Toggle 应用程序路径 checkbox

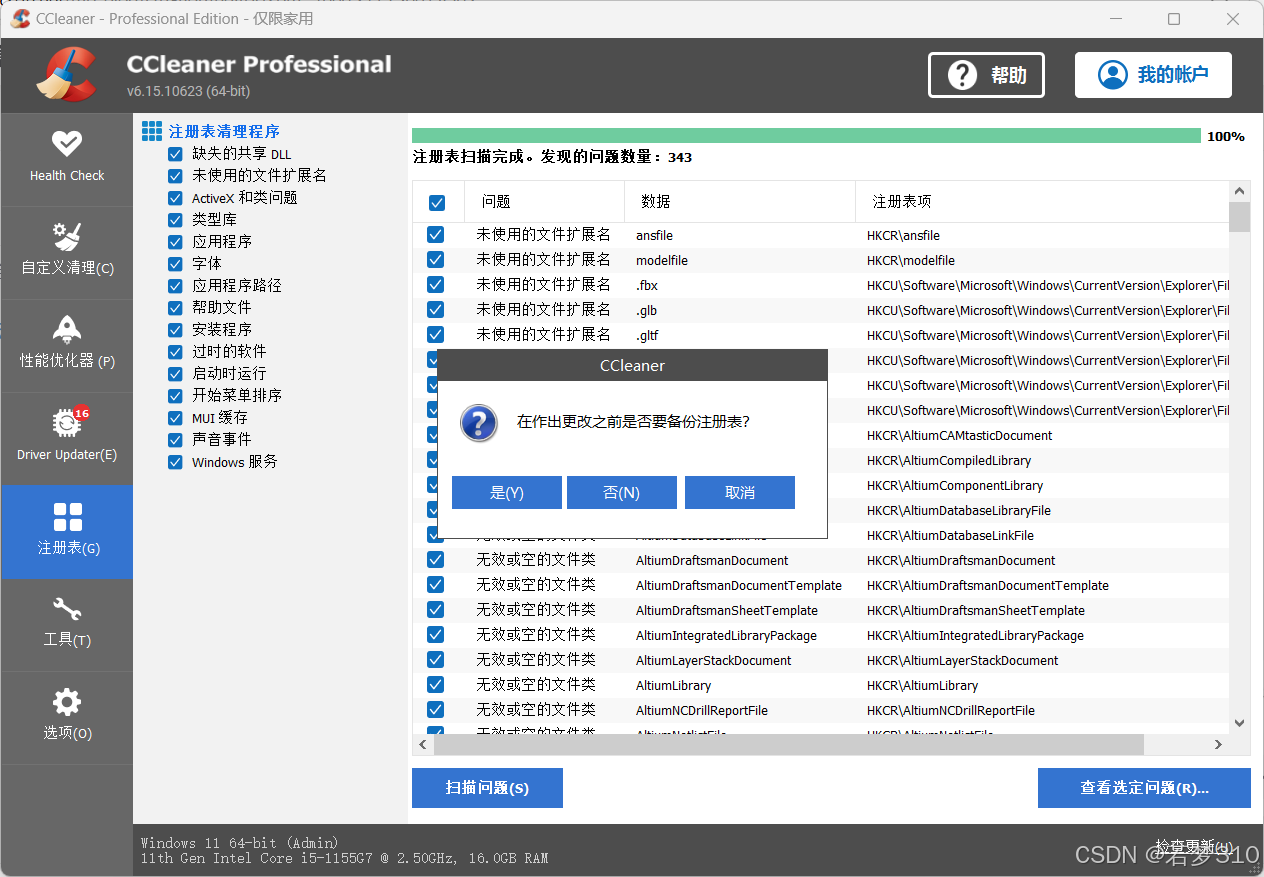(x=175, y=286)
